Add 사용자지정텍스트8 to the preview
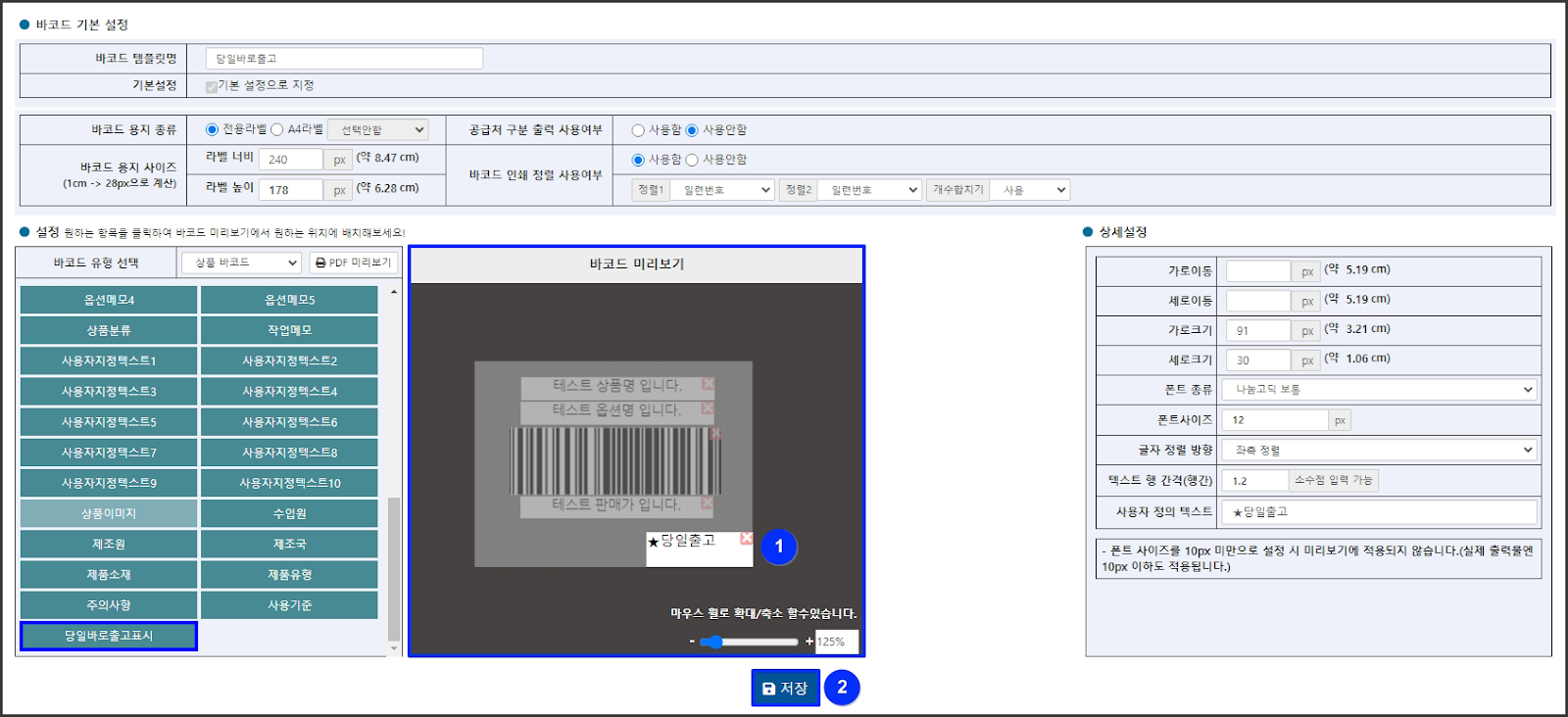 tap(289, 453)
